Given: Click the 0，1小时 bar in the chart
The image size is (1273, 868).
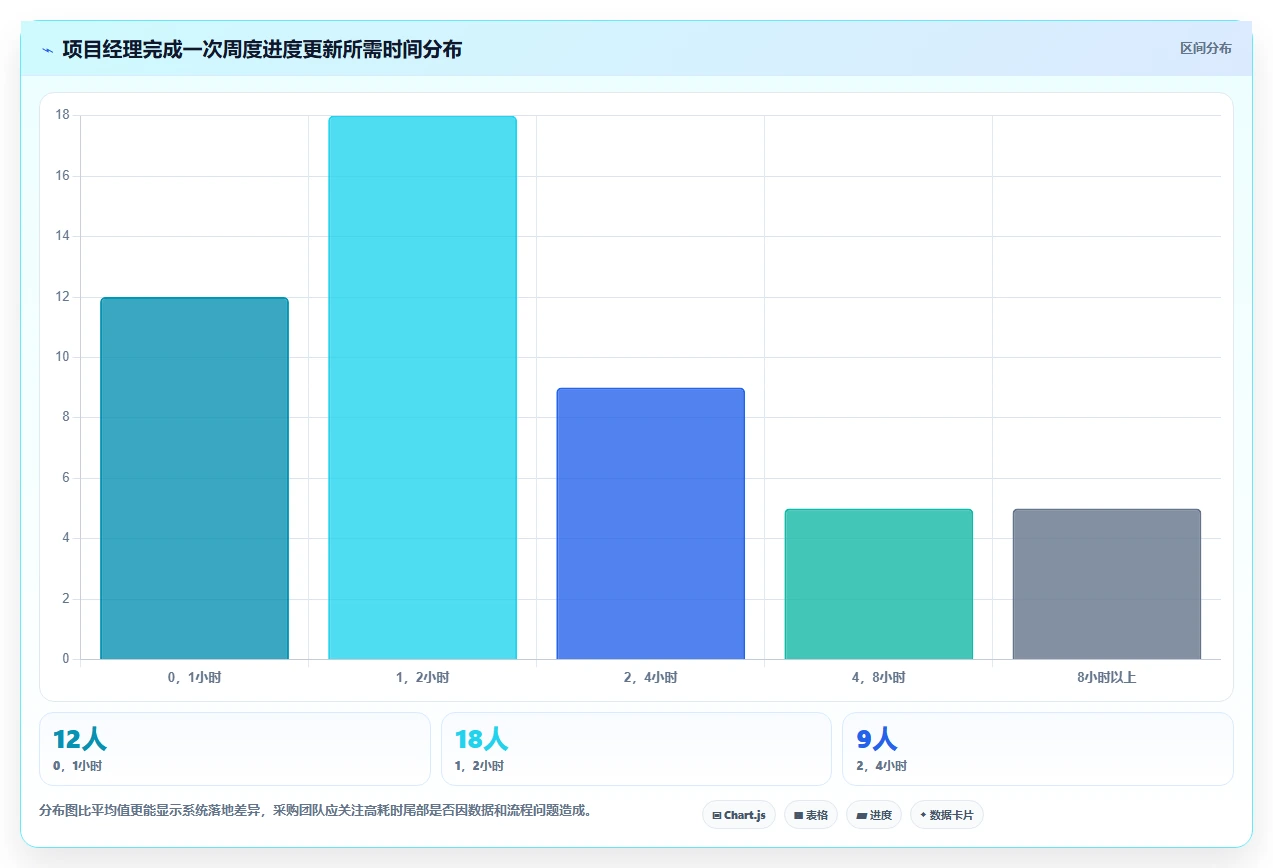Looking at the screenshot, I should click(194, 479).
